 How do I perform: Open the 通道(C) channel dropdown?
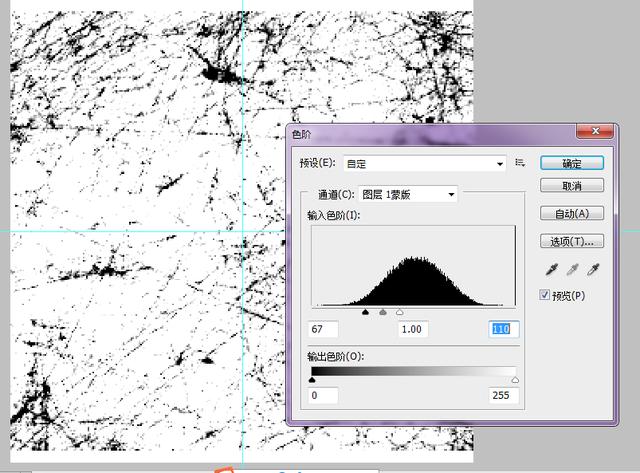click(x=408, y=195)
